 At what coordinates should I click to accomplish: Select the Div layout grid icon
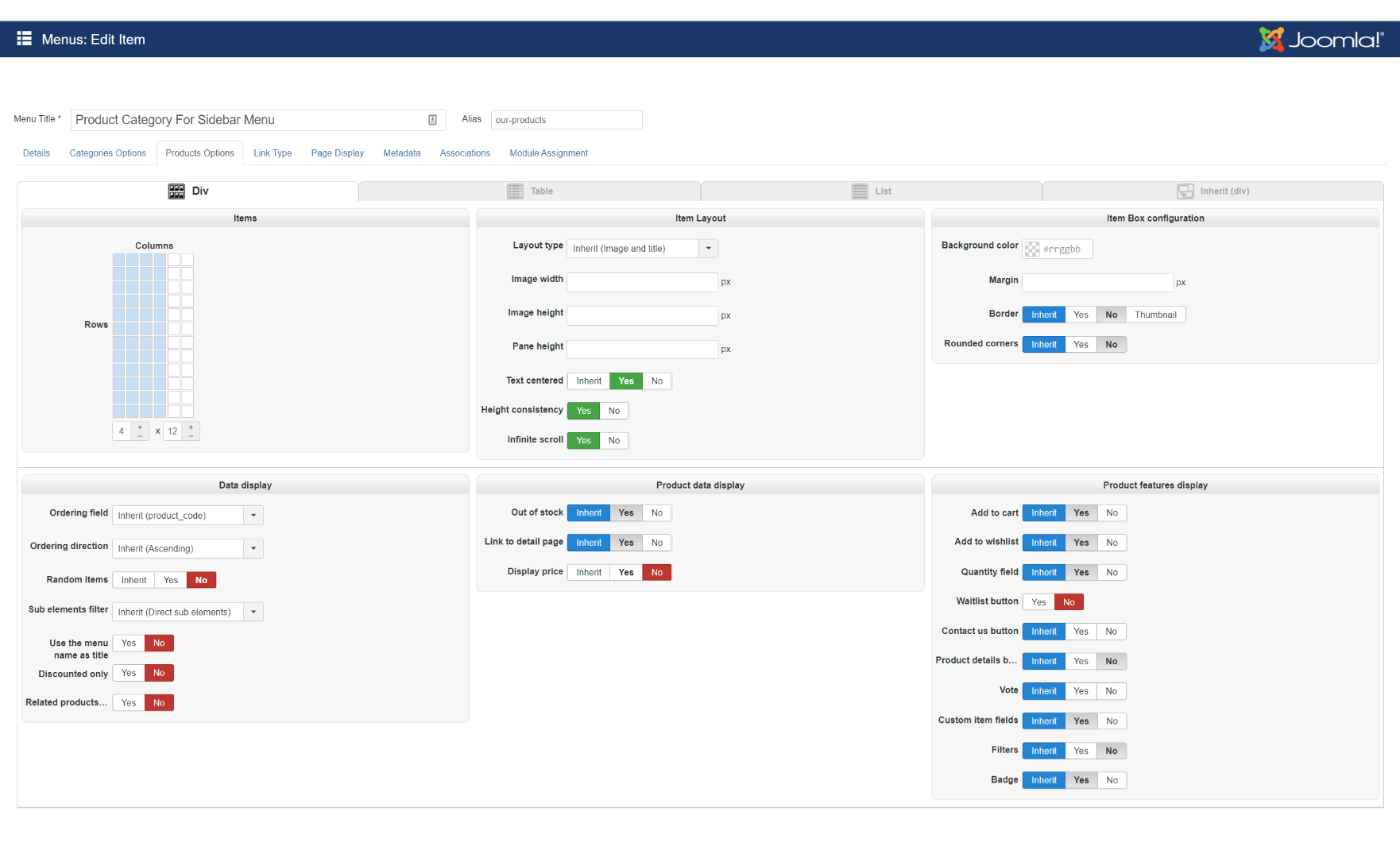pyautogui.click(x=176, y=191)
